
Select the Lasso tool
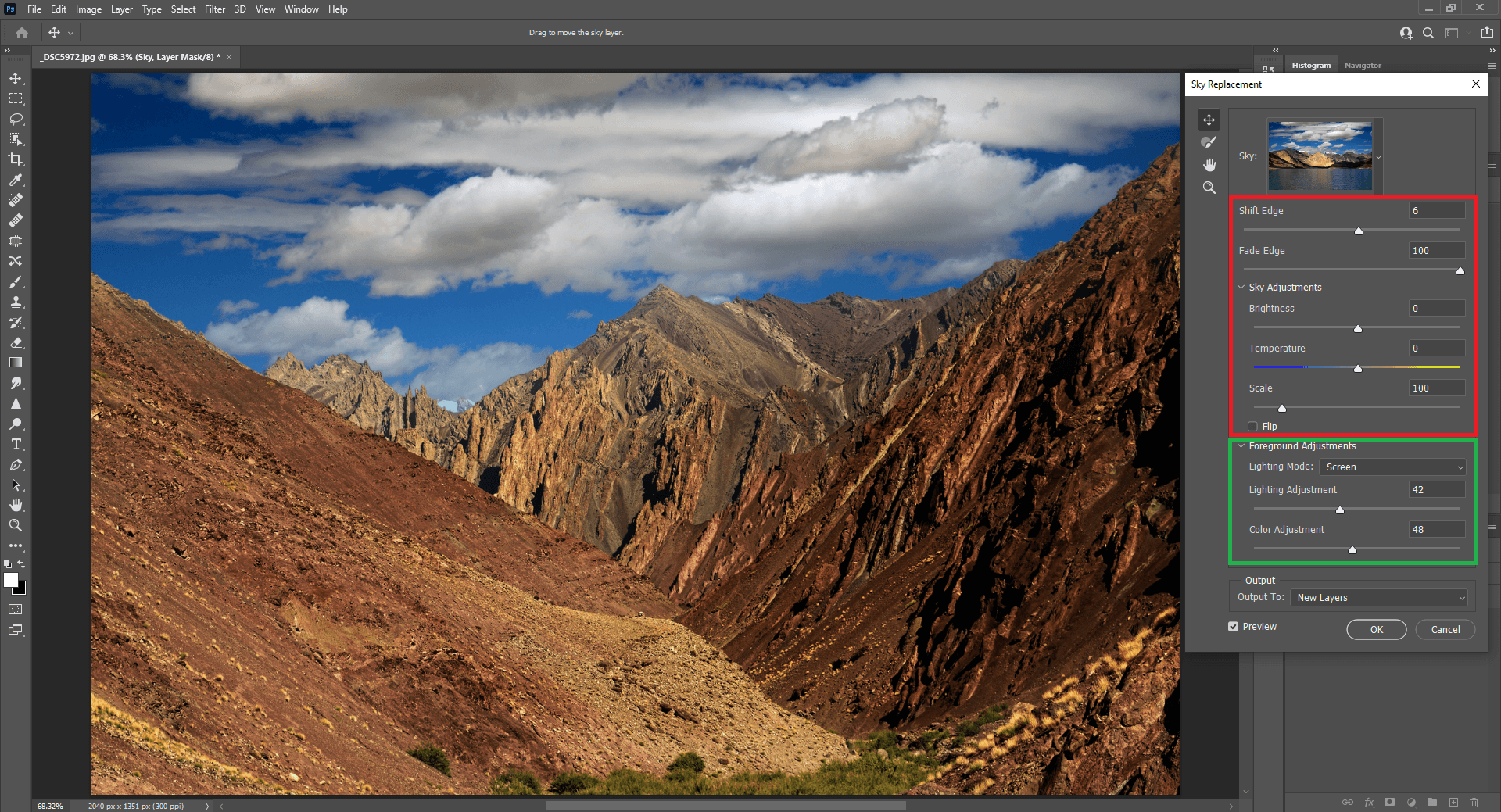[16, 119]
